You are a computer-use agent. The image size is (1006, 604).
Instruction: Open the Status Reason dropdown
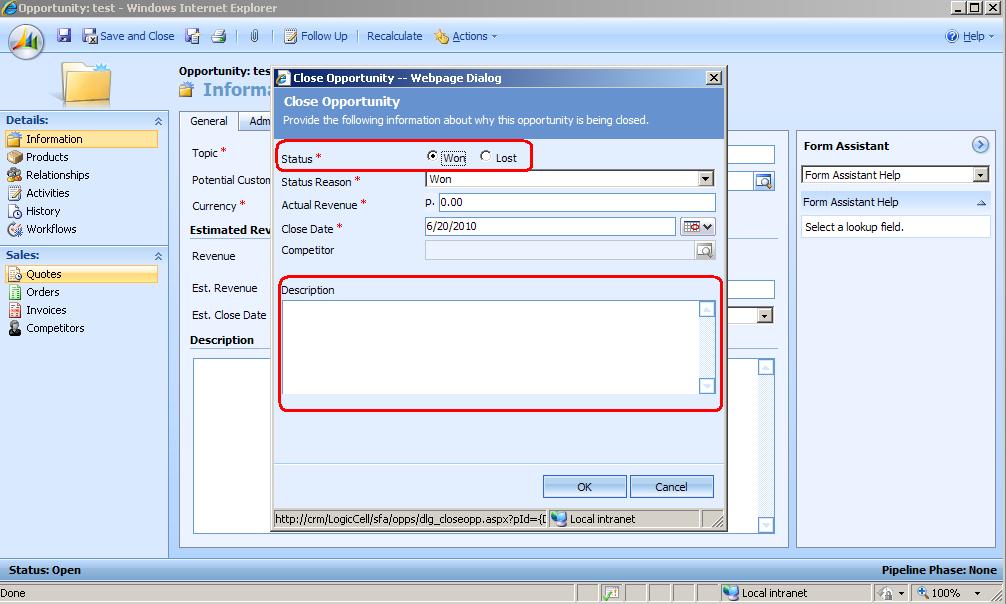pyautogui.click(x=706, y=178)
